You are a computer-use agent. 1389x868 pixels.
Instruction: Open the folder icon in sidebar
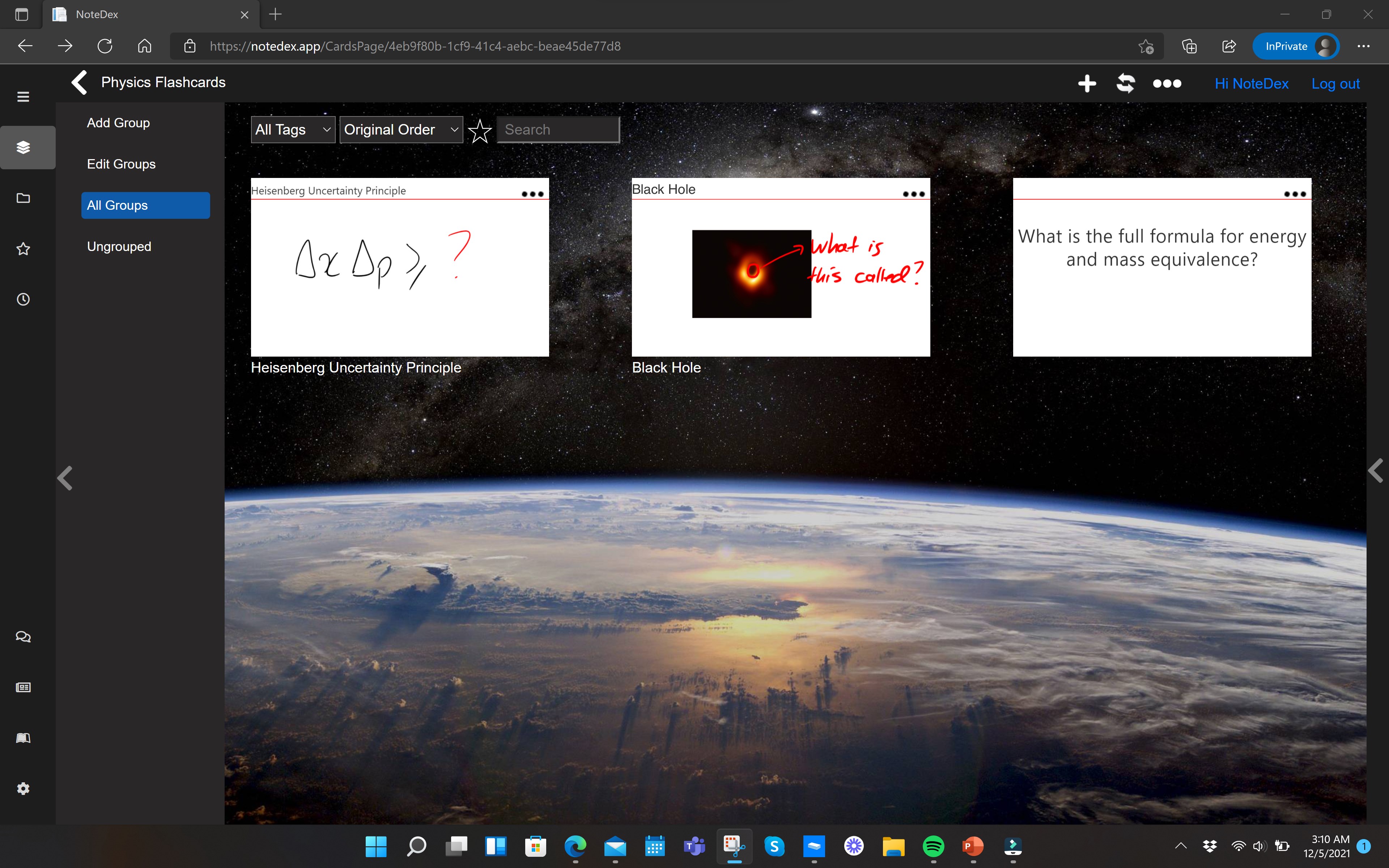click(x=23, y=198)
